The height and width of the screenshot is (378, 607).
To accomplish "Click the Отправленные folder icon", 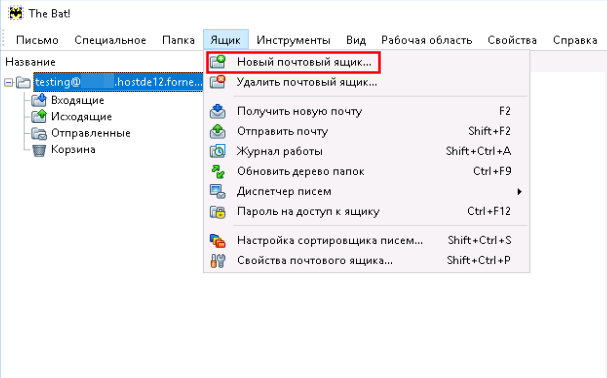I will pyautogui.click(x=39, y=133).
